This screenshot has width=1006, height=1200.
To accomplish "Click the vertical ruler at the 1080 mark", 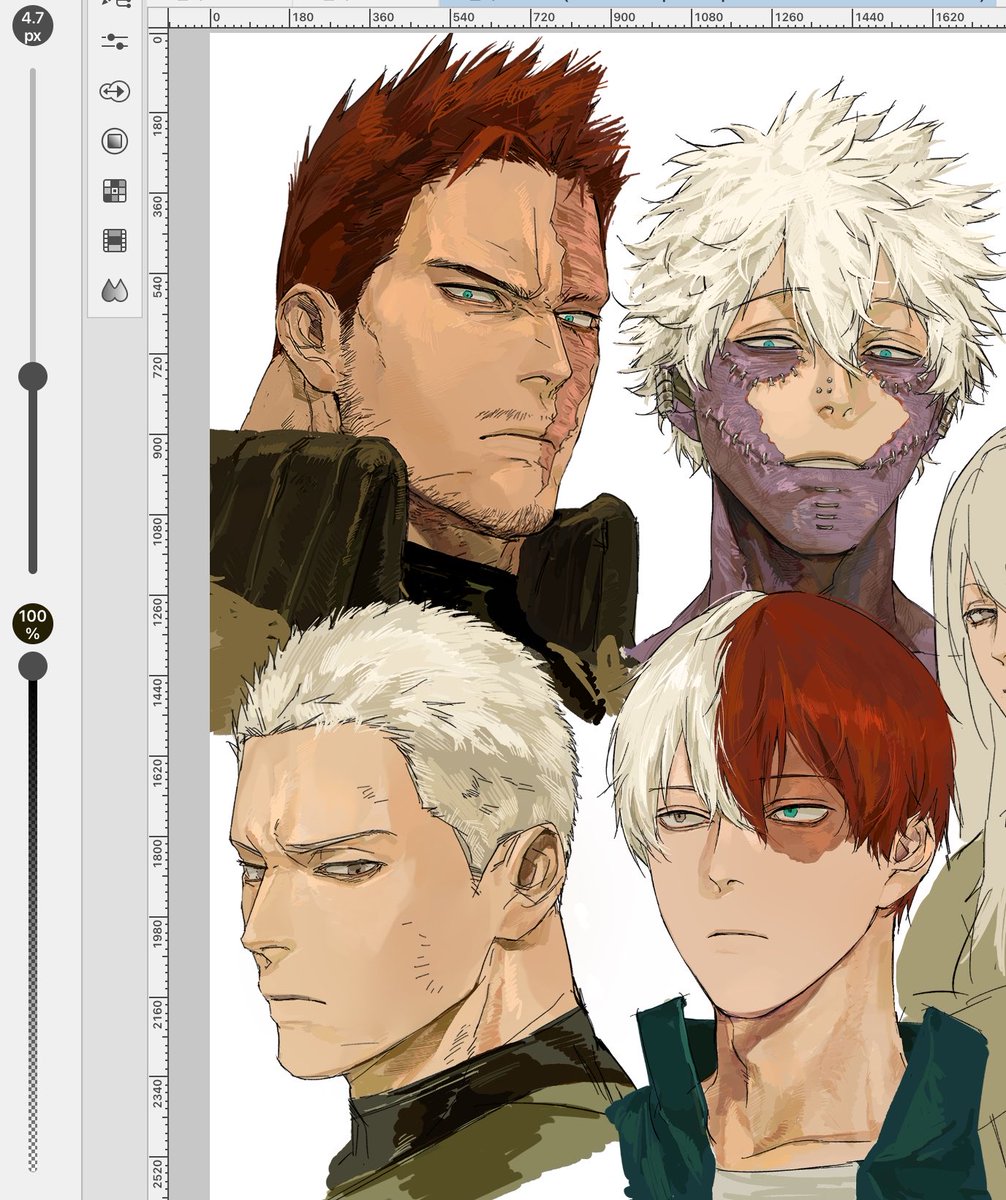I will pyautogui.click(x=158, y=529).
